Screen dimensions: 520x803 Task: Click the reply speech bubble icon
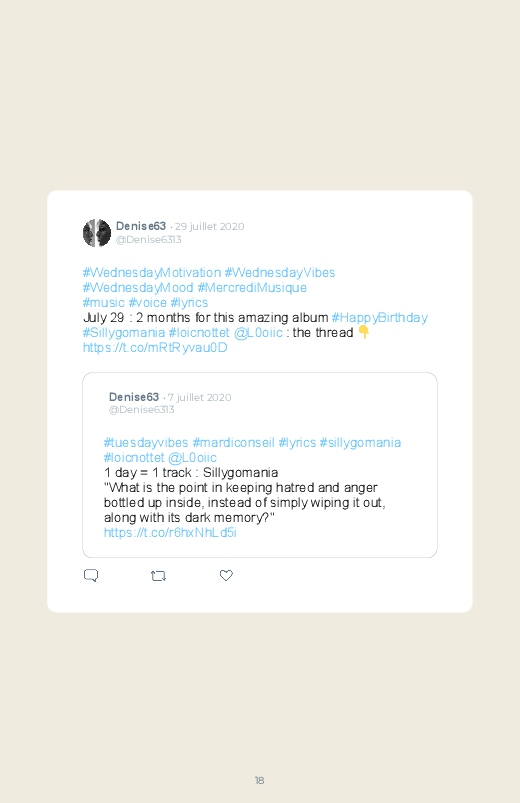pos(91,576)
